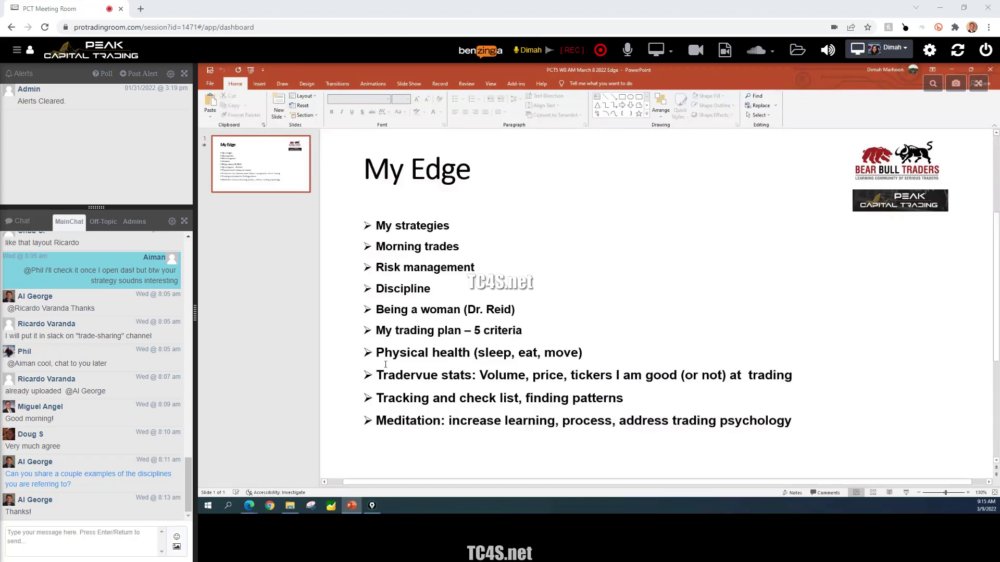Screen dimensions: 1000x562
Task: Toggle the speaker volume icon
Action: click(828, 50)
